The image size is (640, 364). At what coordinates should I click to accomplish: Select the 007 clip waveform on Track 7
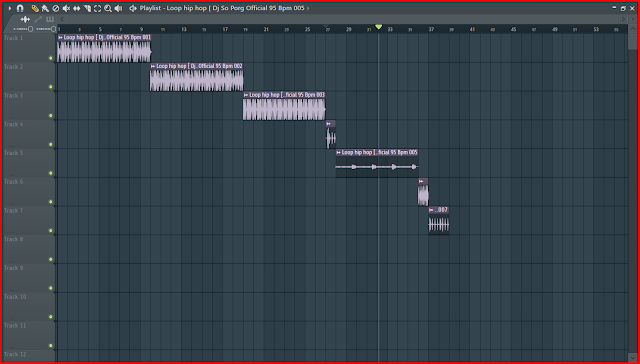click(x=439, y=224)
